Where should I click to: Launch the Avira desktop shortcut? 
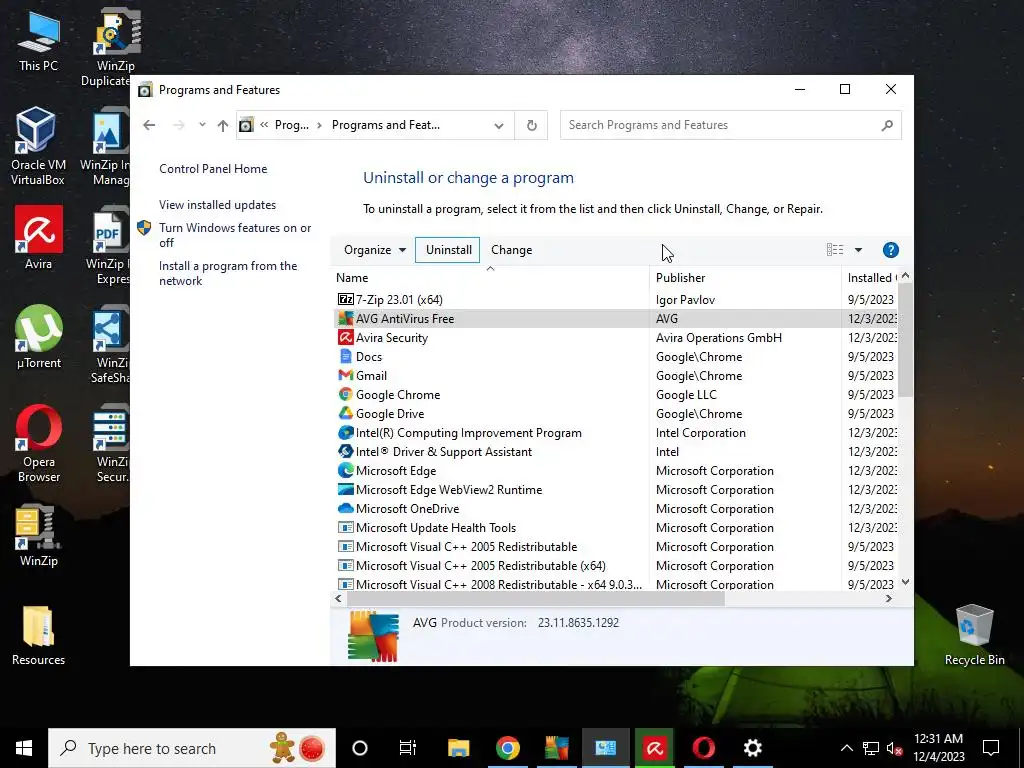pos(39,238)
